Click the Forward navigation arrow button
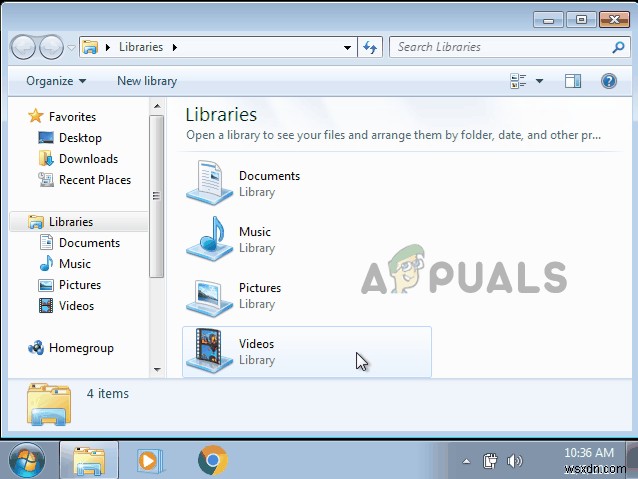638x479 pixels. pos(51,48)
